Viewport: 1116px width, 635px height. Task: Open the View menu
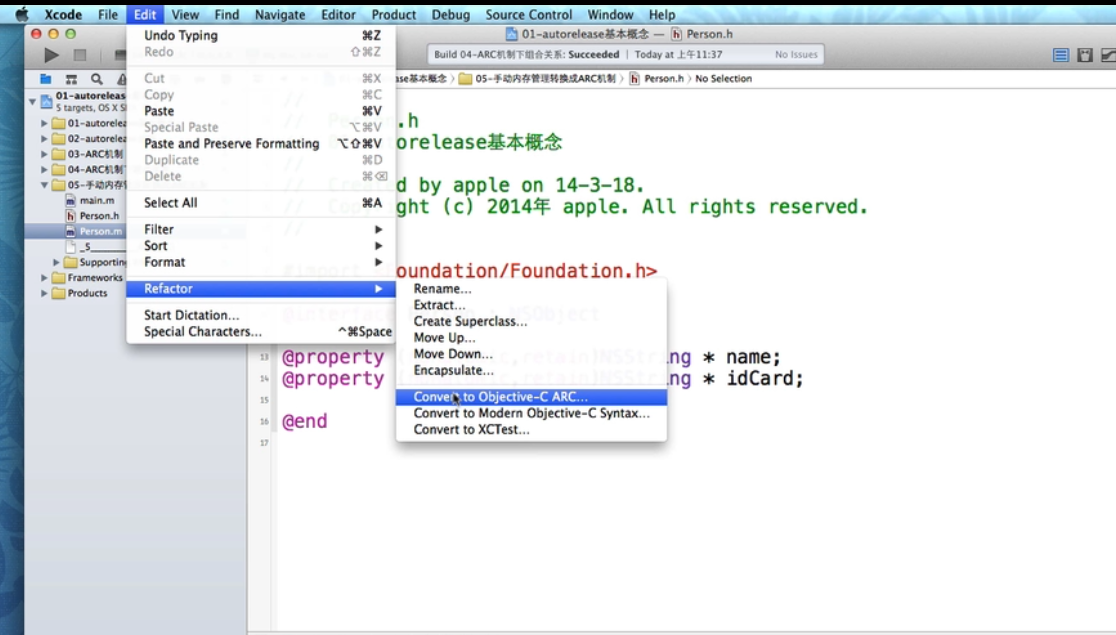[185, 14]
